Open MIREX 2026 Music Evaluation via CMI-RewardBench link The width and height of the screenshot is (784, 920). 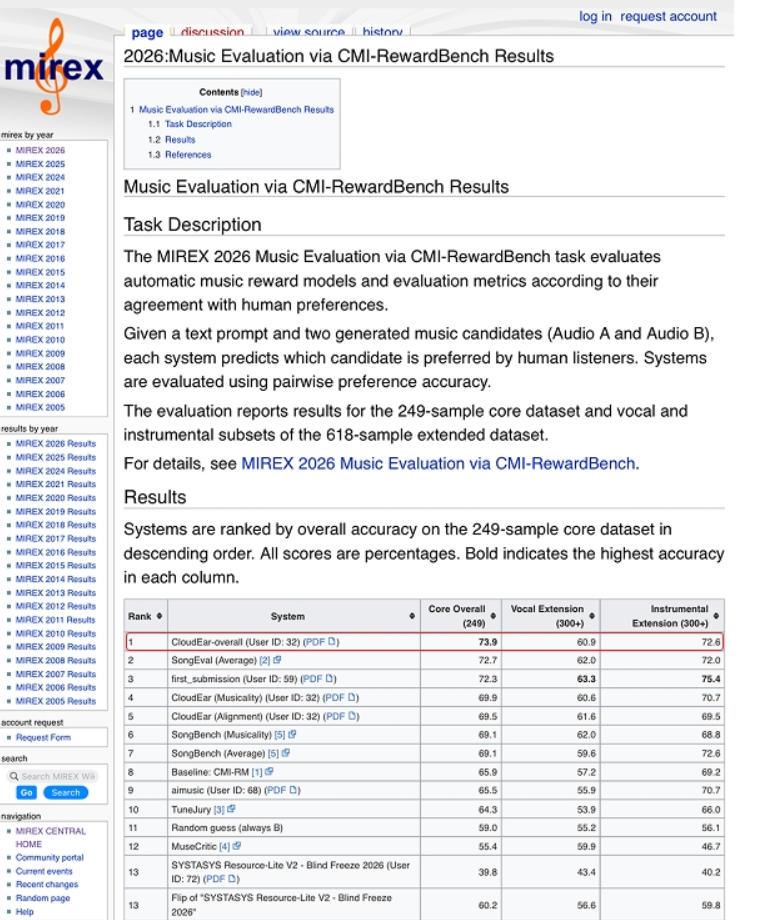point(438,464)
